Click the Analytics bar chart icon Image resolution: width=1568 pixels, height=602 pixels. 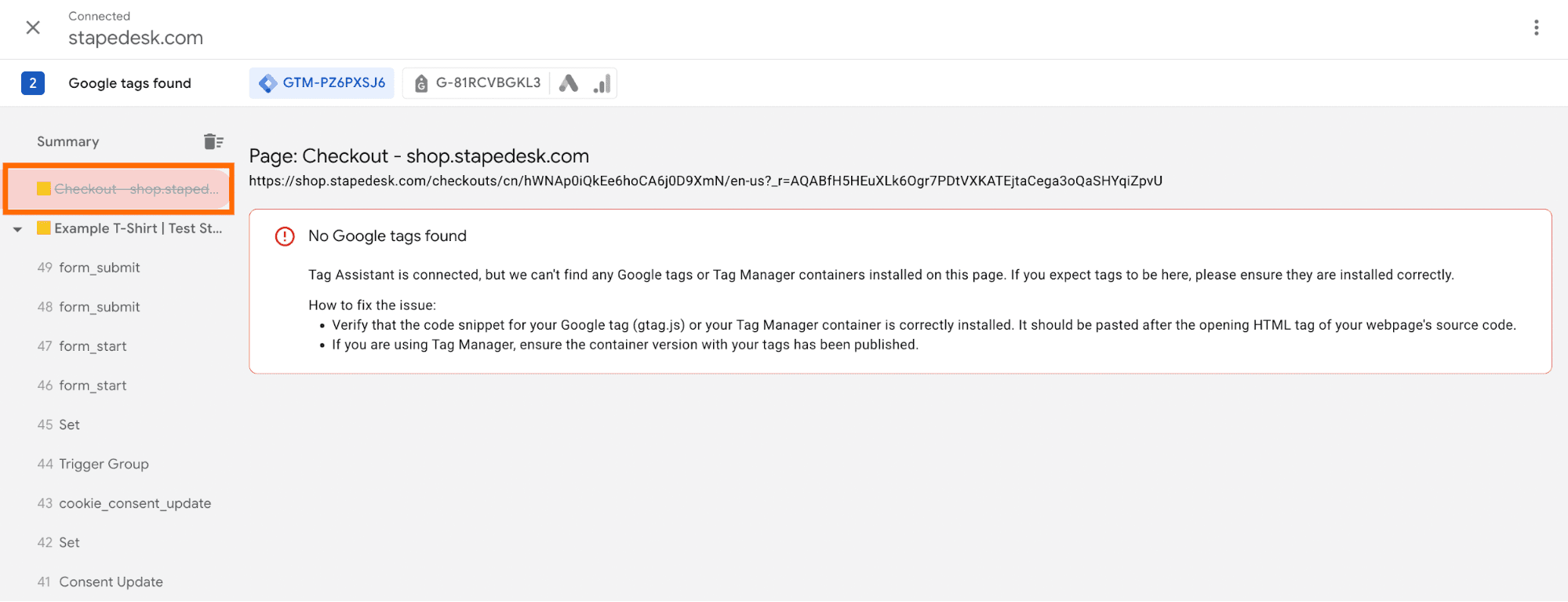[602, 83]
